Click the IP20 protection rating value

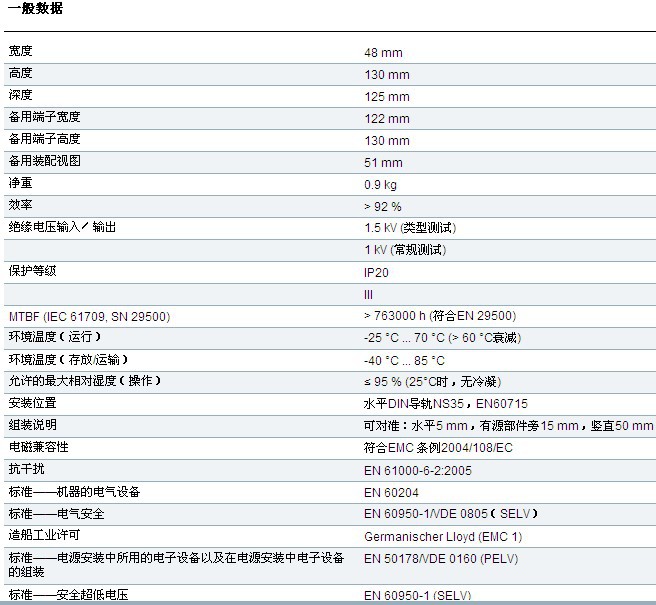(x=377, y=272)
